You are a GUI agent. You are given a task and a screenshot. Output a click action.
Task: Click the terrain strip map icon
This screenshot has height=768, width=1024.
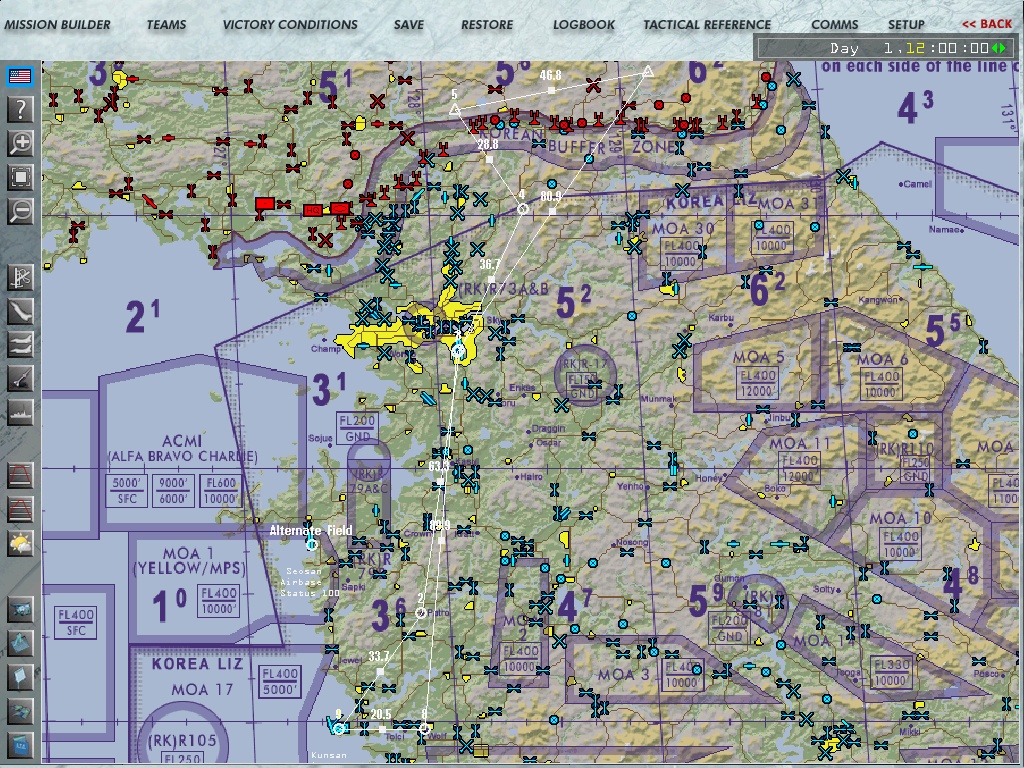pyautogui.click(x=20, y=311)
